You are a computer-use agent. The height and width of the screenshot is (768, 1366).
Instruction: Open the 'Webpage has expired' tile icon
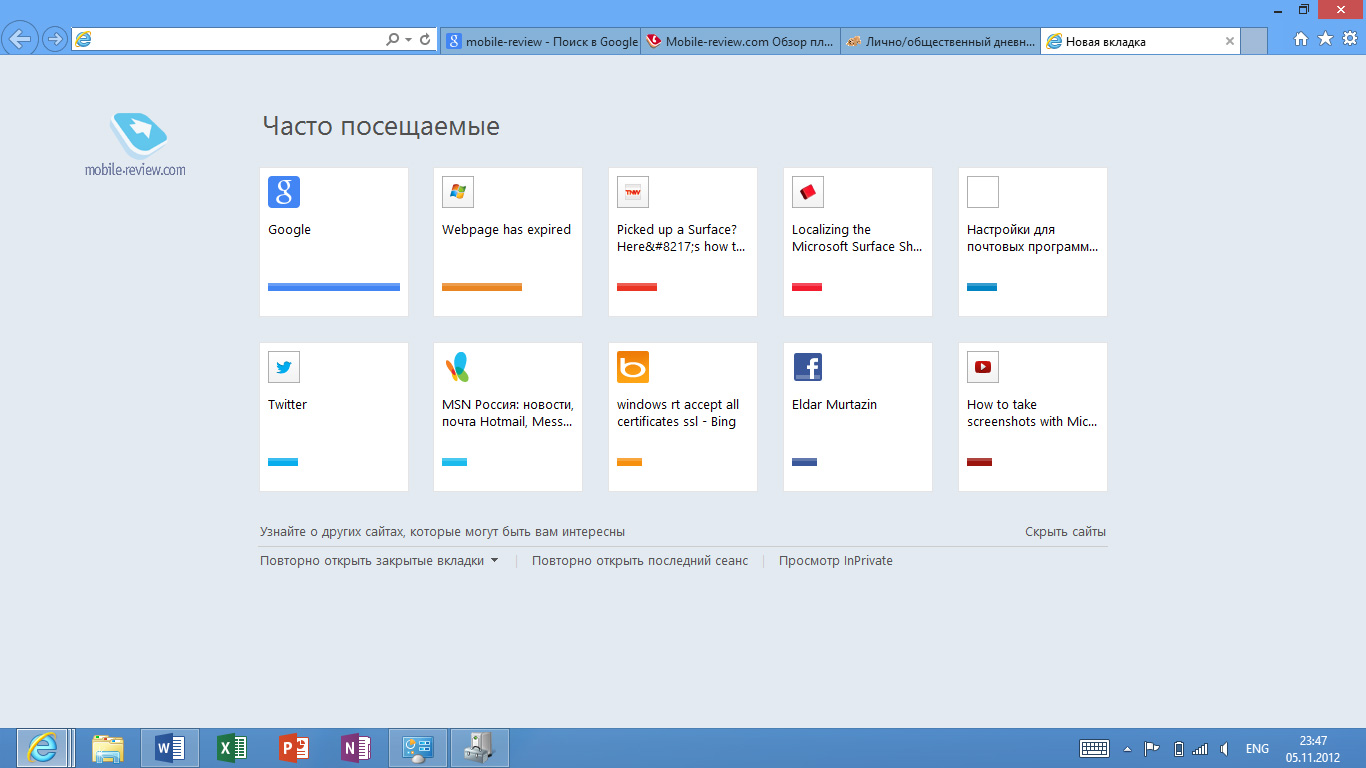pyautogui.click(x=458, y=192)
